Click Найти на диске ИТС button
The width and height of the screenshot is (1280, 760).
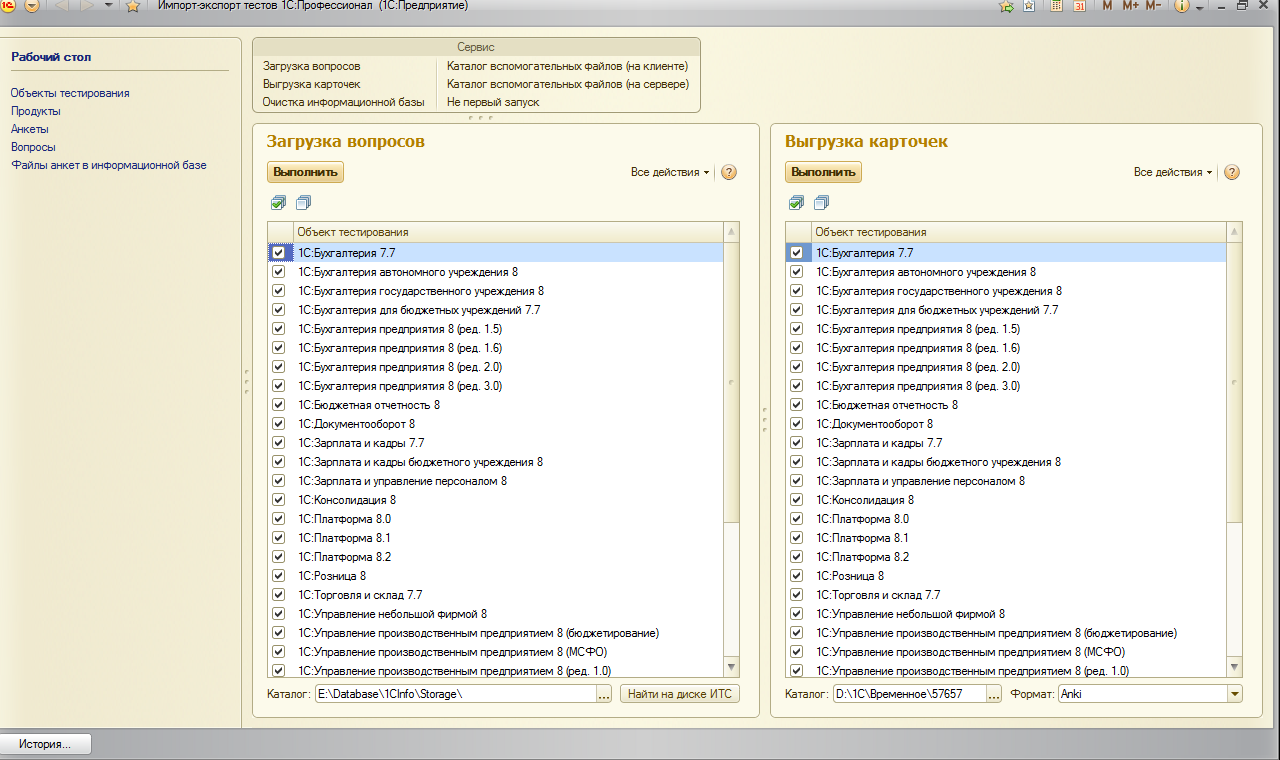680,694
